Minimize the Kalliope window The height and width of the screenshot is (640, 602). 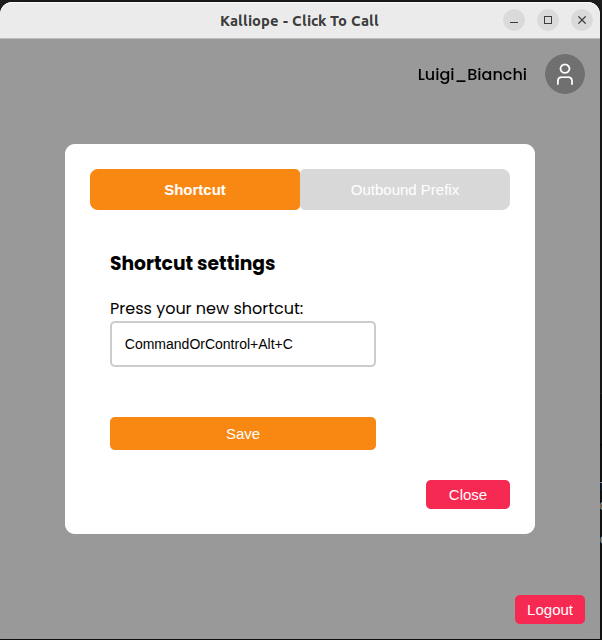(514, 20)
